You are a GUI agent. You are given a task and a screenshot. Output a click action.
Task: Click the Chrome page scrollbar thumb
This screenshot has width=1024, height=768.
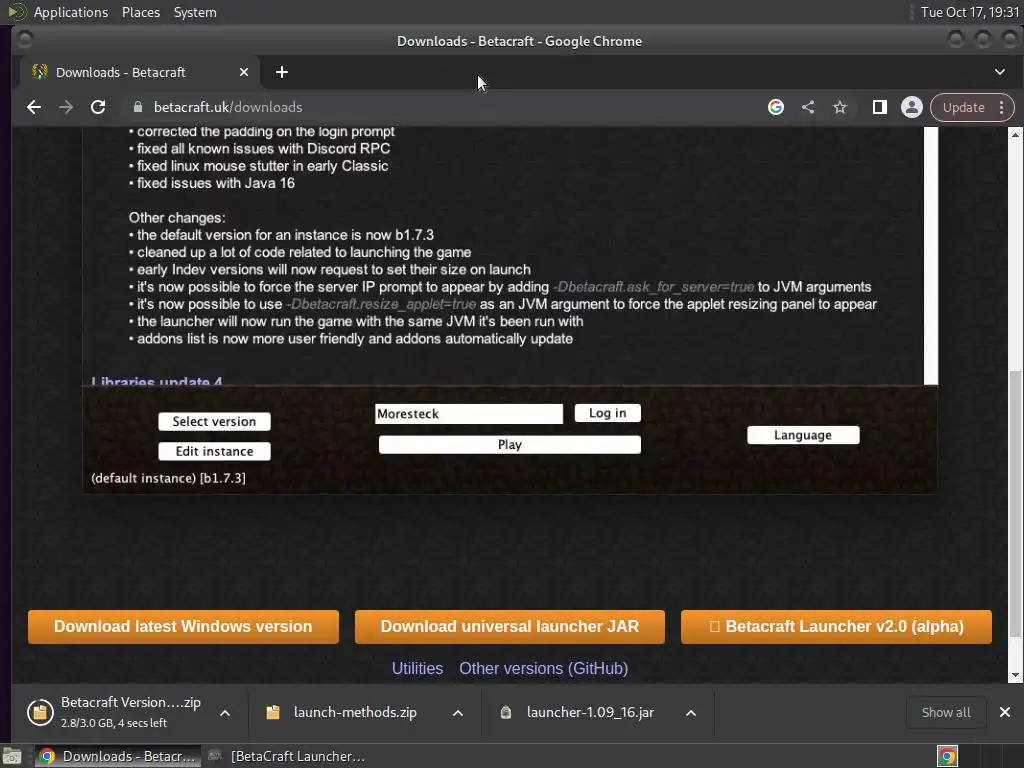(1016, 503)
